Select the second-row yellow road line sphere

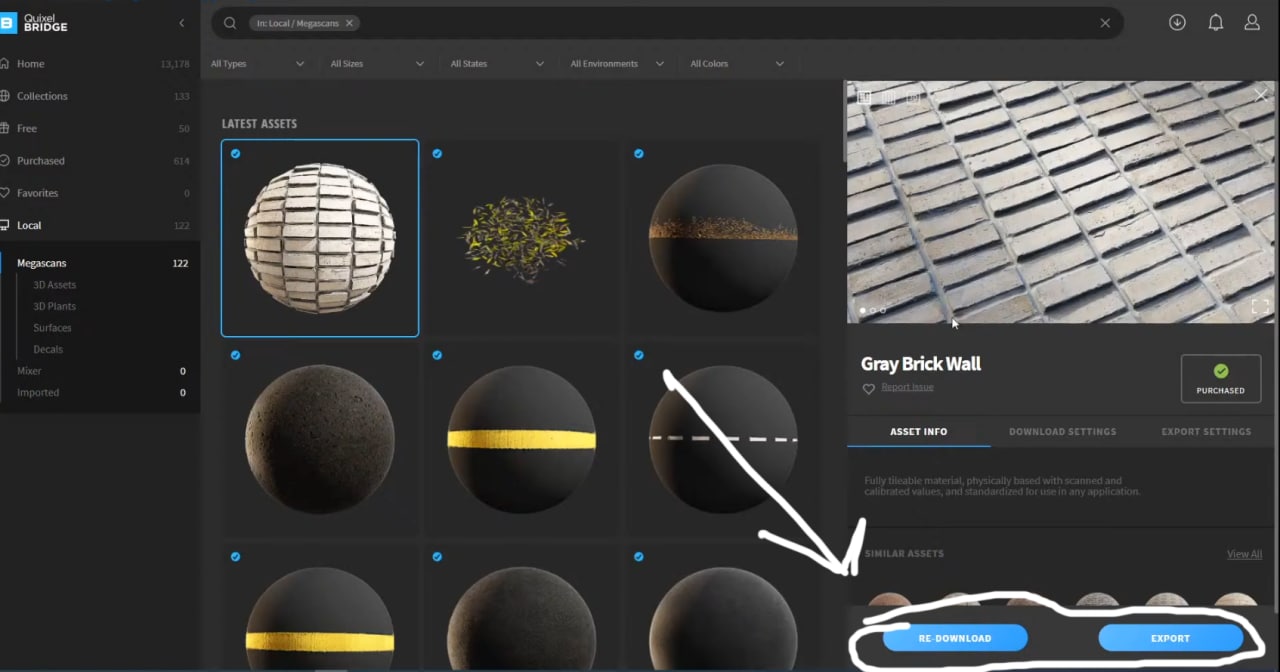[x=522, y=438]
